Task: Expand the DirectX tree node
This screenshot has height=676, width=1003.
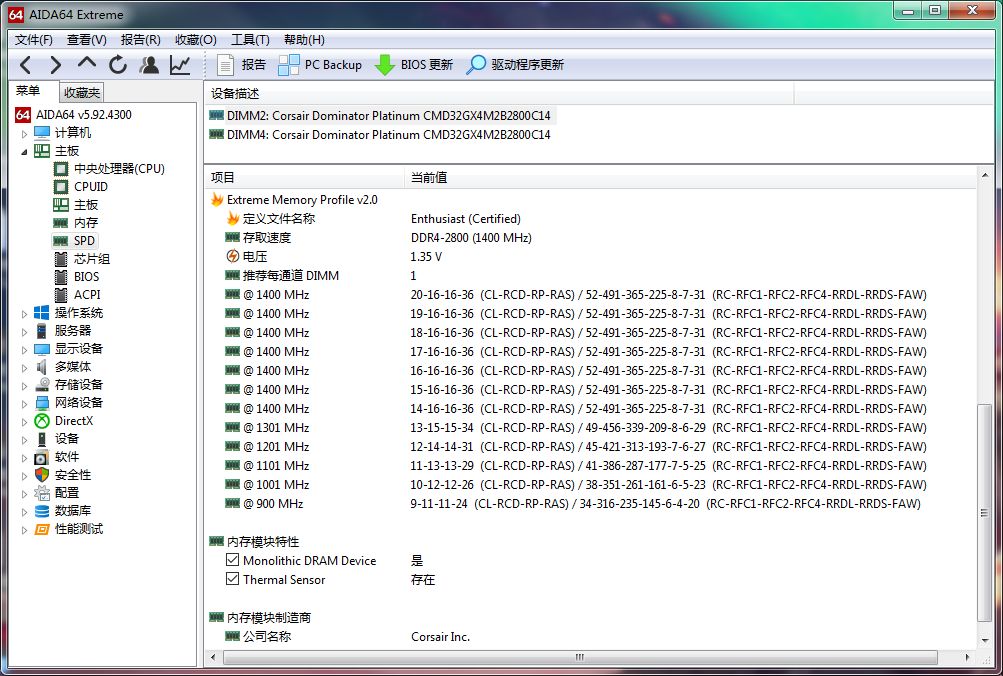Action: coord(24,421)
